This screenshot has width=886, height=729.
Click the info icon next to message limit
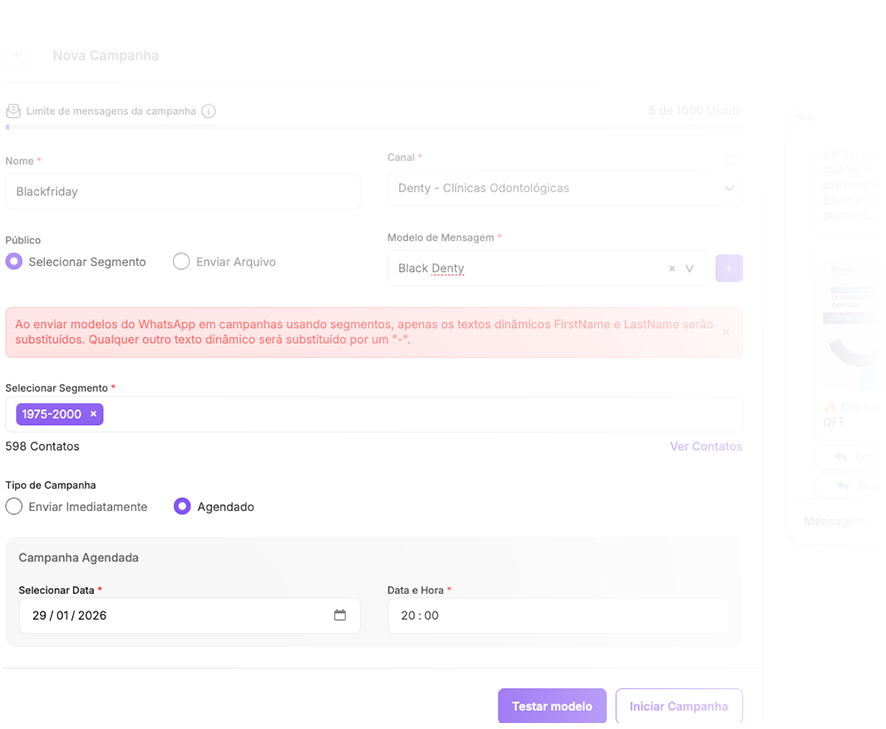[208, 111]
